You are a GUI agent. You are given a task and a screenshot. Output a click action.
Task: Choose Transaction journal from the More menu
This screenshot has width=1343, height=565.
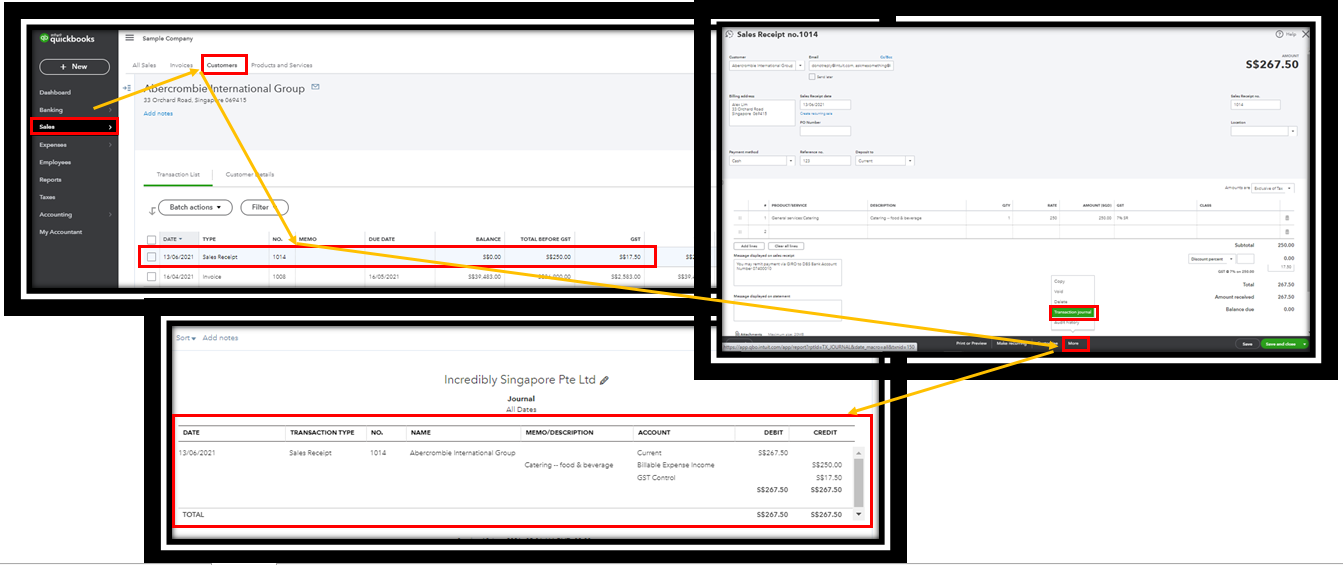(x=1073, y=312)
